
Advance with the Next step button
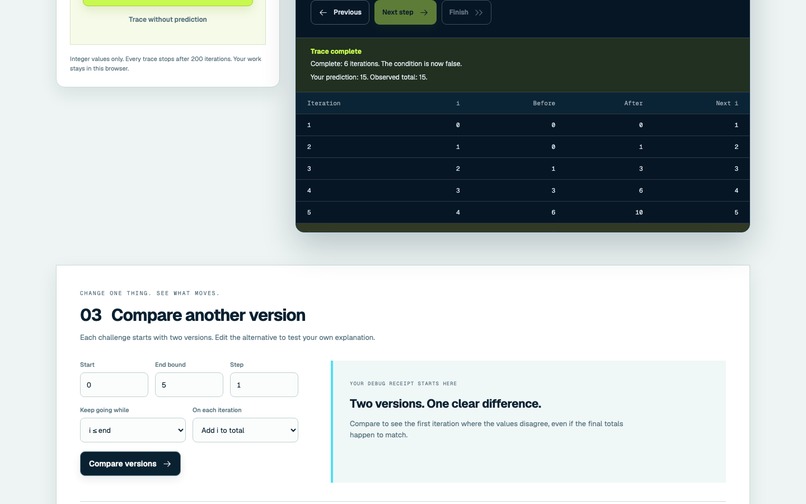[x=405, y=12]
